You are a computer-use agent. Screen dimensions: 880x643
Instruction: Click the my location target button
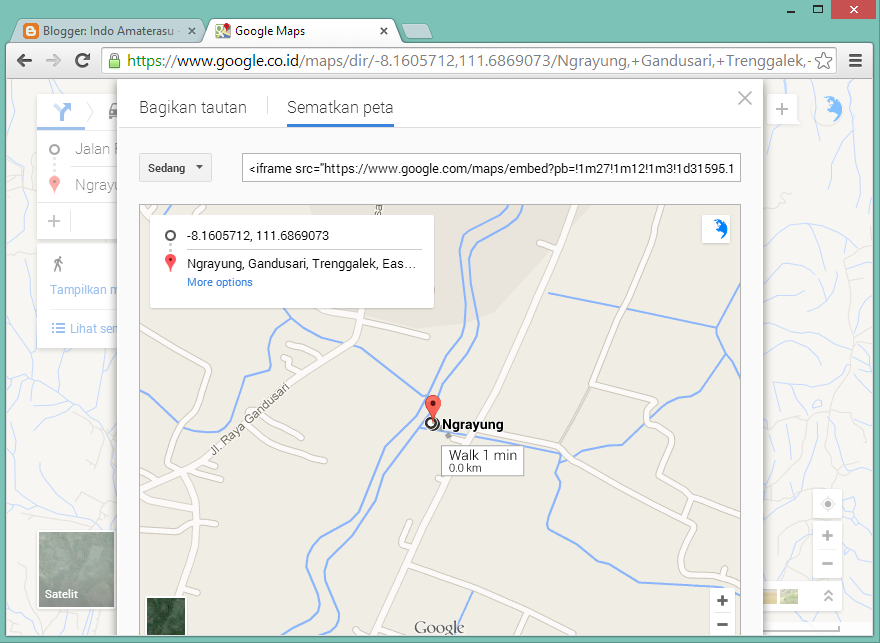pyautogui.click(x=827, y=504)
